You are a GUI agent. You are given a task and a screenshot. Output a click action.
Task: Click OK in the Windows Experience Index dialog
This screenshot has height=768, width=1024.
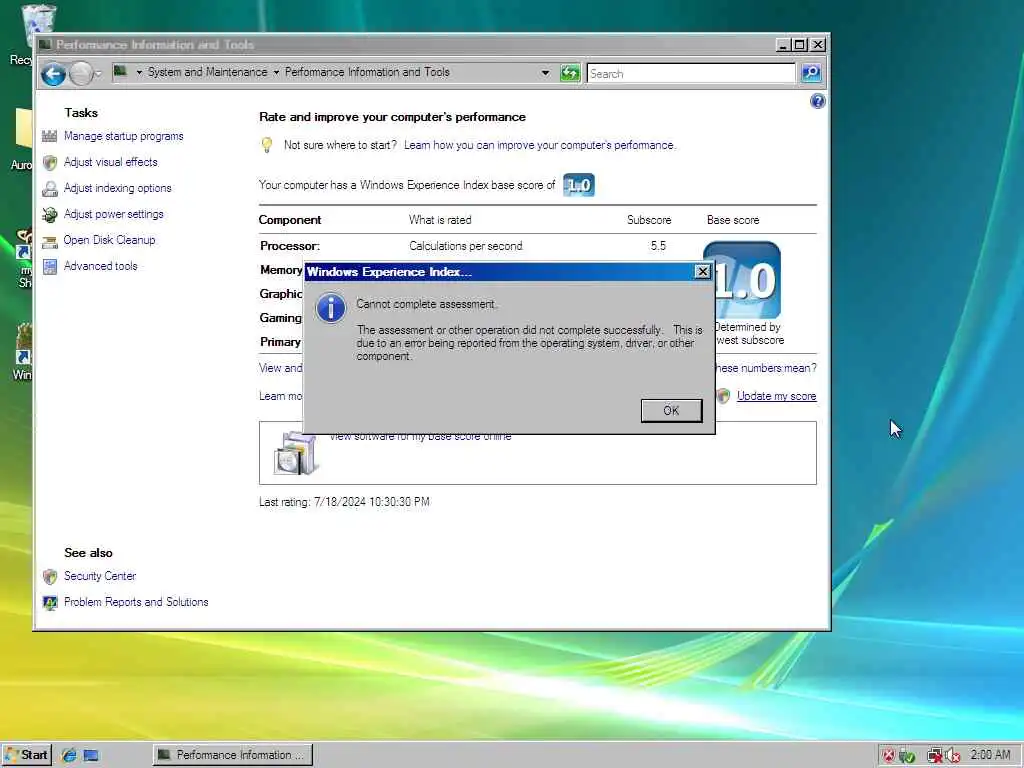click(671, 411)
